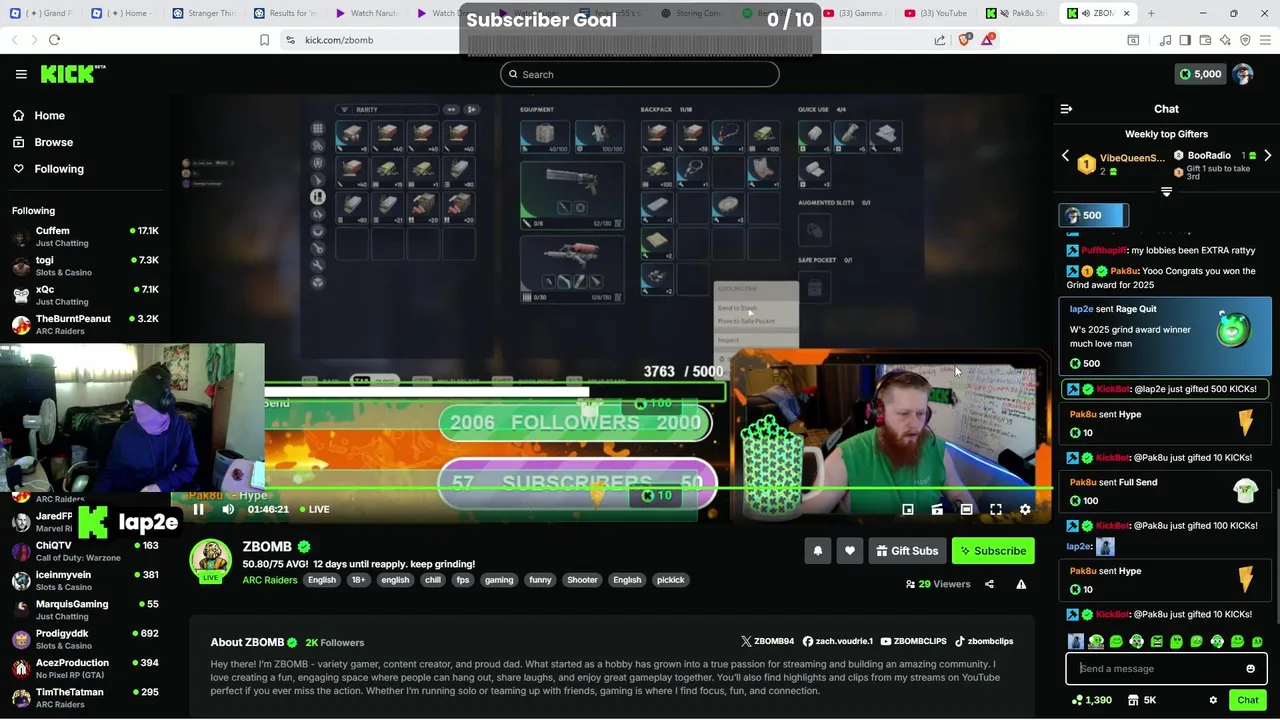Open zach.voudrie.1 Facebook link
This screenshot has width=1280, height=720.
coord(838,641)
